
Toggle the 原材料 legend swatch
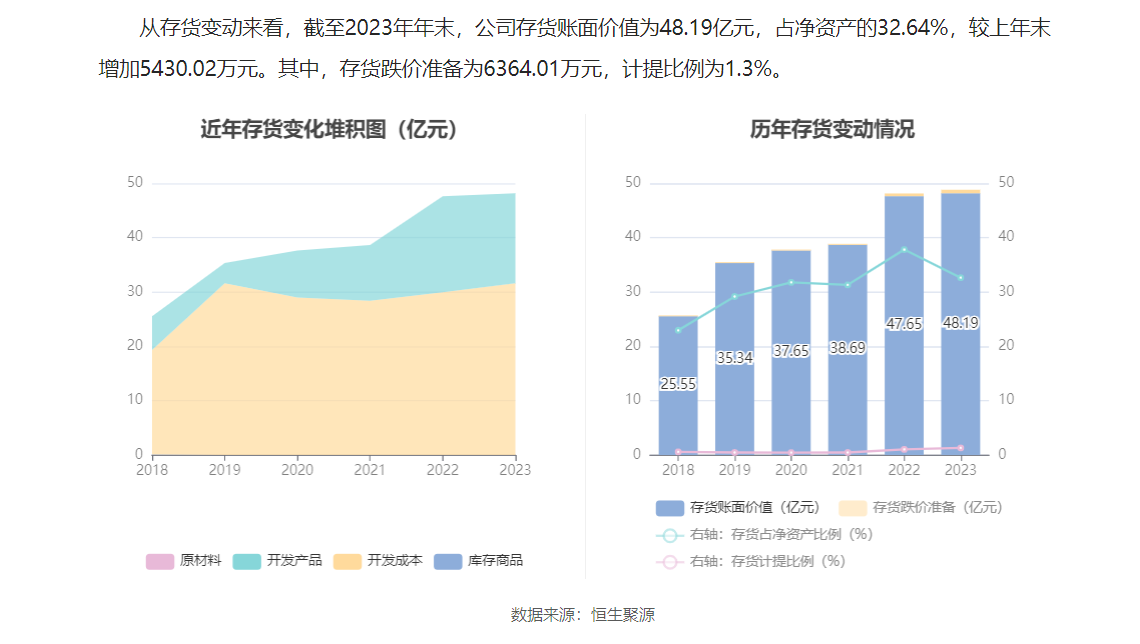coord(160,561)
